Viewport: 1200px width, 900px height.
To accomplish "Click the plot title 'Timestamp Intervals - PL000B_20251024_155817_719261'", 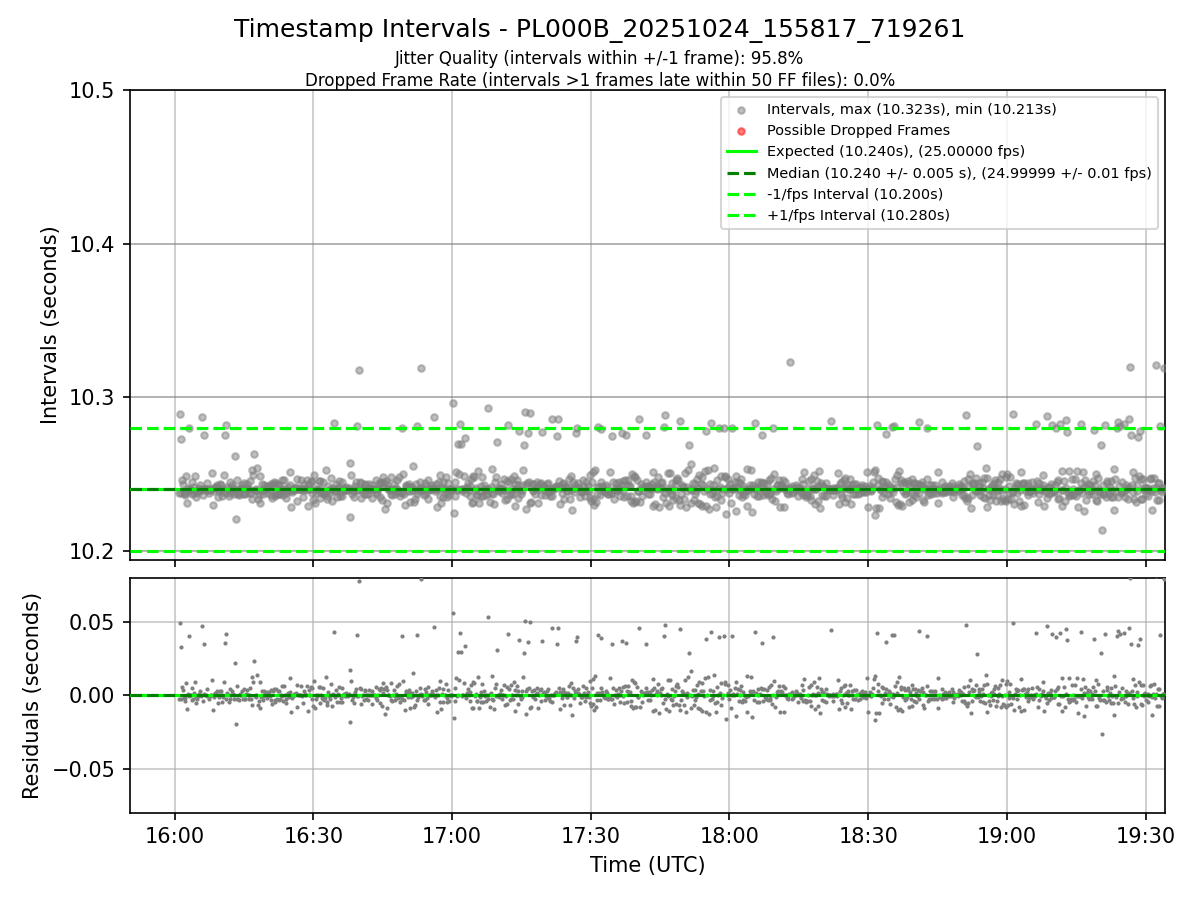I will [599, 30].
